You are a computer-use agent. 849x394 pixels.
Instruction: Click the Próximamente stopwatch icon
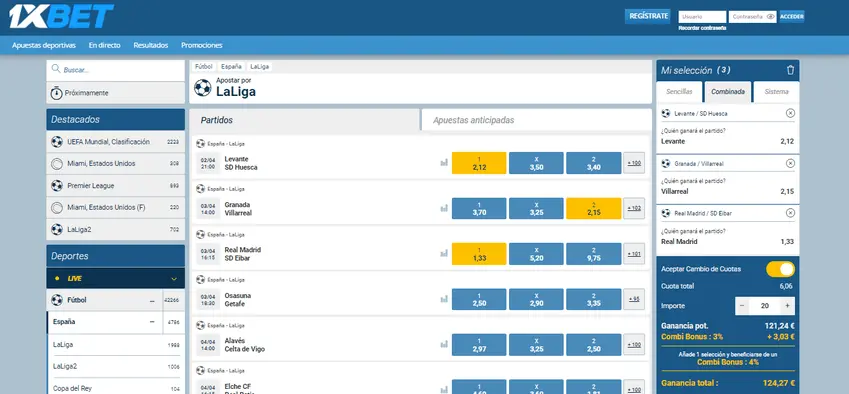[56, 93]
